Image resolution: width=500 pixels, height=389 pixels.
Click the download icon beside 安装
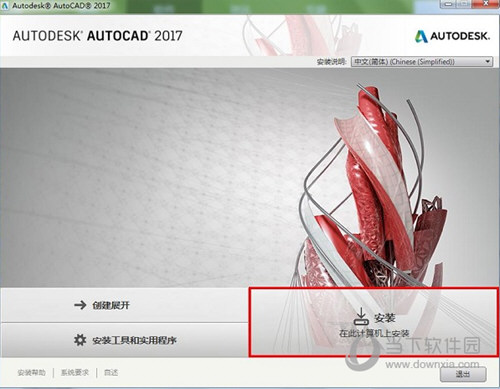click(361, 316)
